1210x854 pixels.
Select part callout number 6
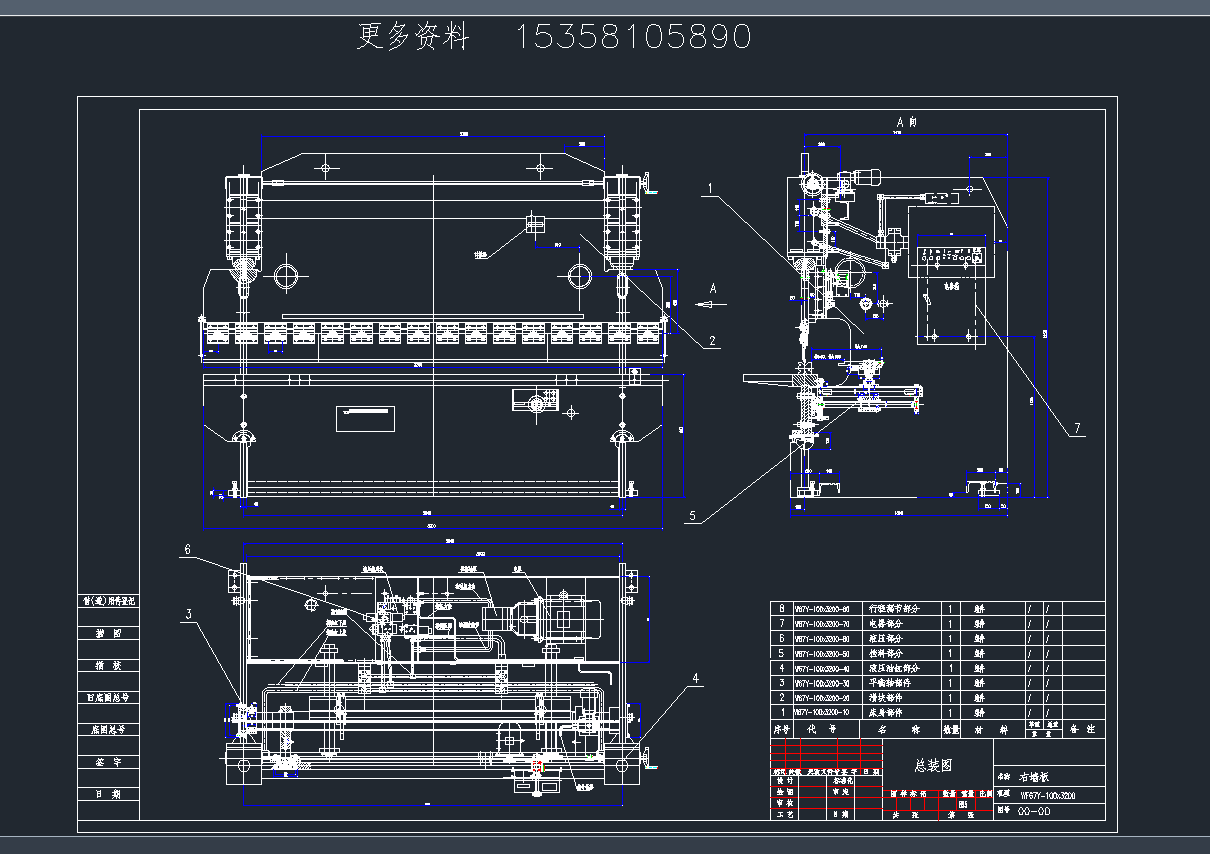[x=186, y=549]
